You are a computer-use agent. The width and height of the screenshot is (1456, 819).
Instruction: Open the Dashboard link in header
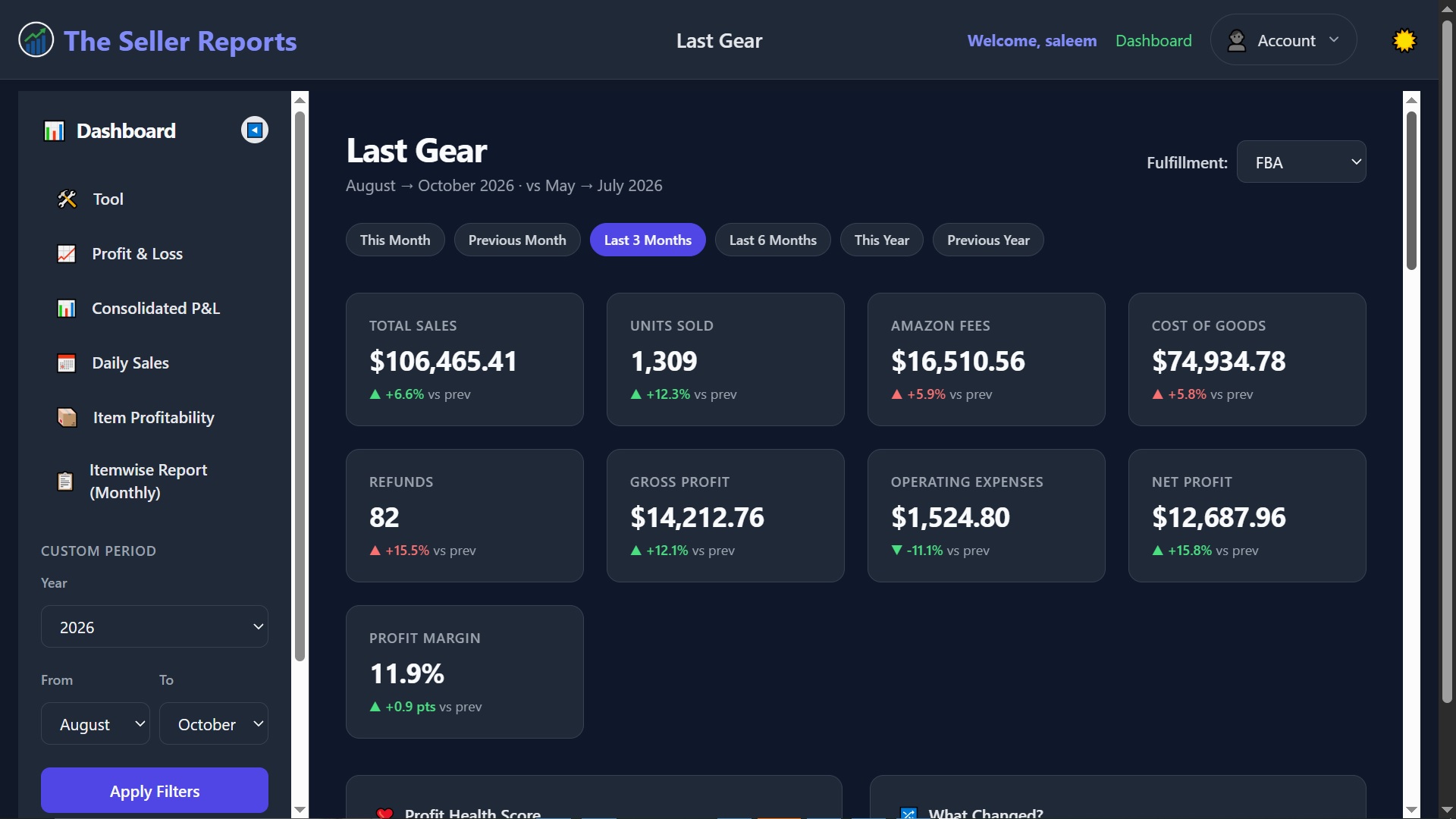(1153, 40)
